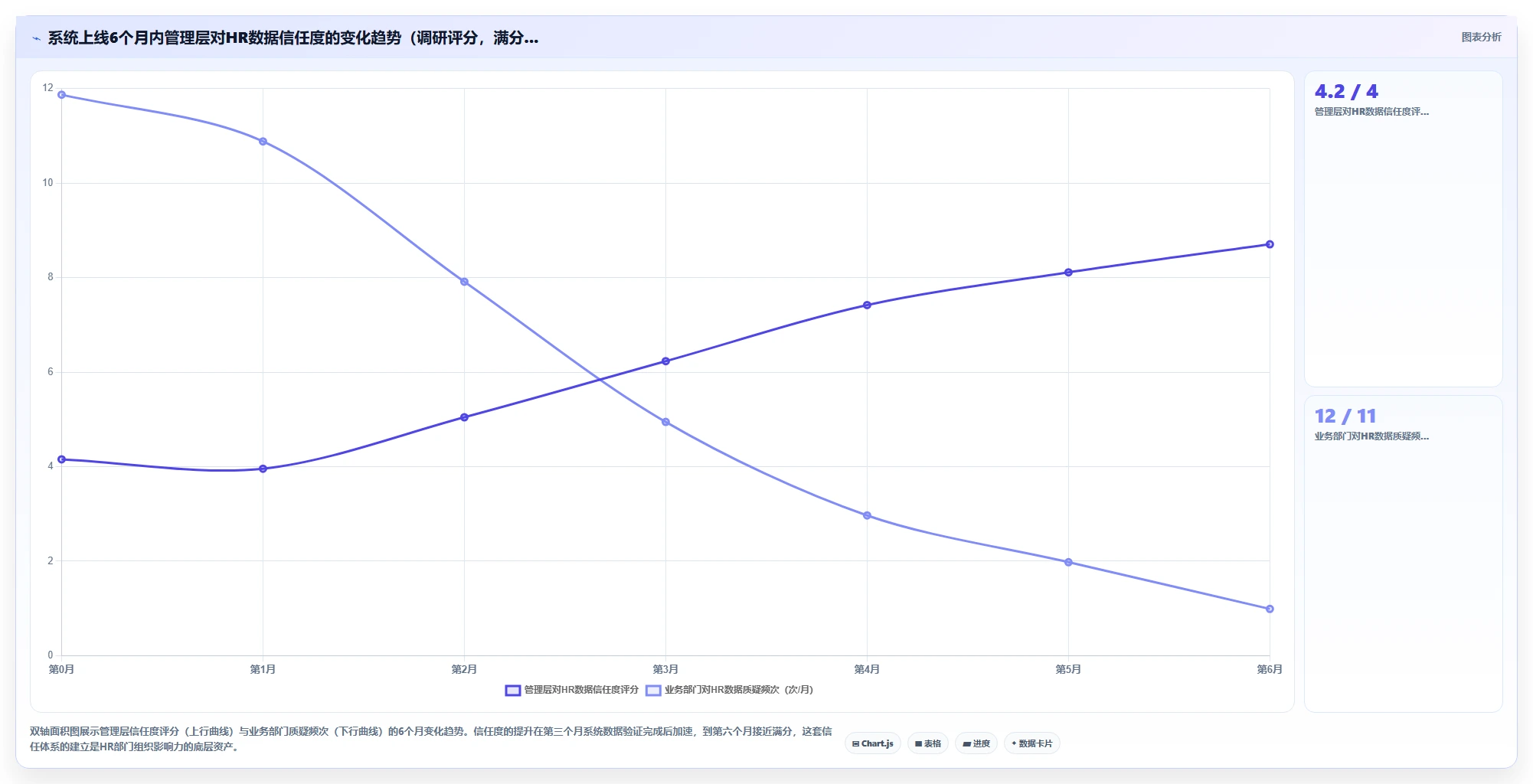The image size is (1533, 784).
Task: Click the 管理层对HR数据信任度评… card caption
Action: click(1371, 112)
